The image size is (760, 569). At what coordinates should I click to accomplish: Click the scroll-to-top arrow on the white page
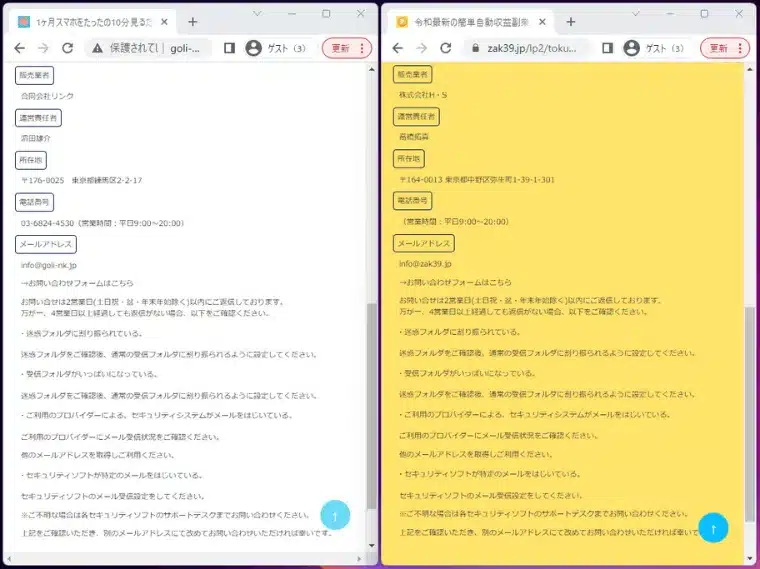click(335, 514)
